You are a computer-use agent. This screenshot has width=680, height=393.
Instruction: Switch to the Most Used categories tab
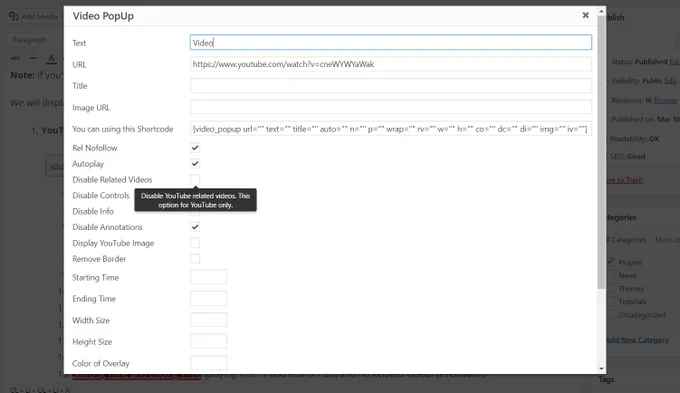[x=667, y=240]
